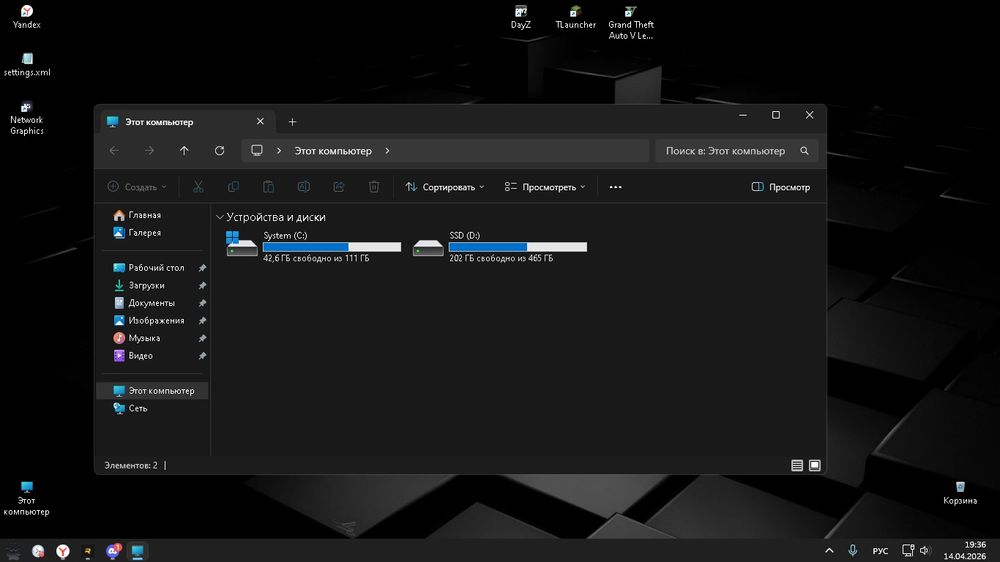Select the Корзина recycle bin icon
The image size is (1000, 562).
click(x=960, y=493)
